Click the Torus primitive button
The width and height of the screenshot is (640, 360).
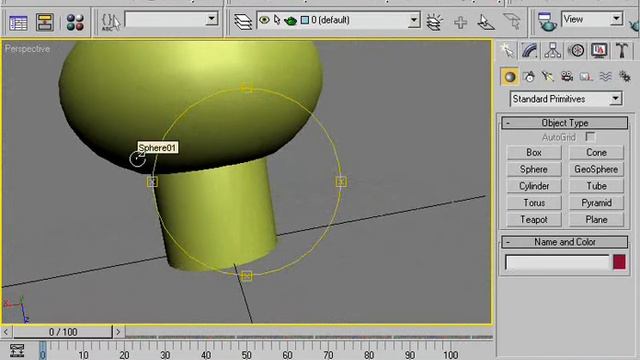point(534,203)
